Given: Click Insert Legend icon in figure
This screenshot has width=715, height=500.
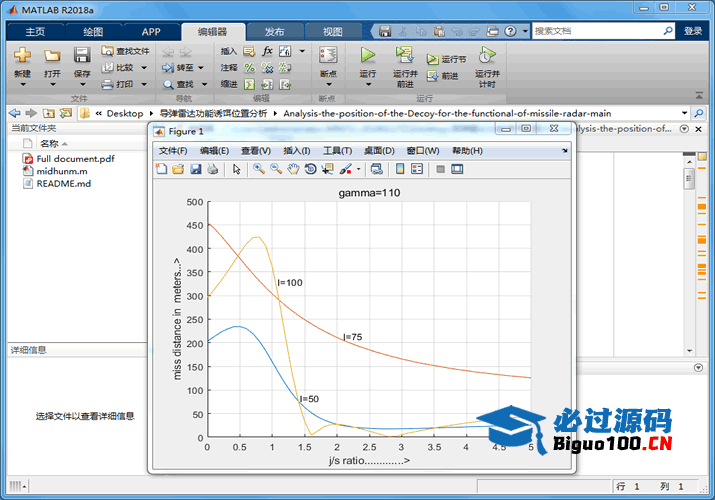Looking at the screenshot, I should point(417,169).
